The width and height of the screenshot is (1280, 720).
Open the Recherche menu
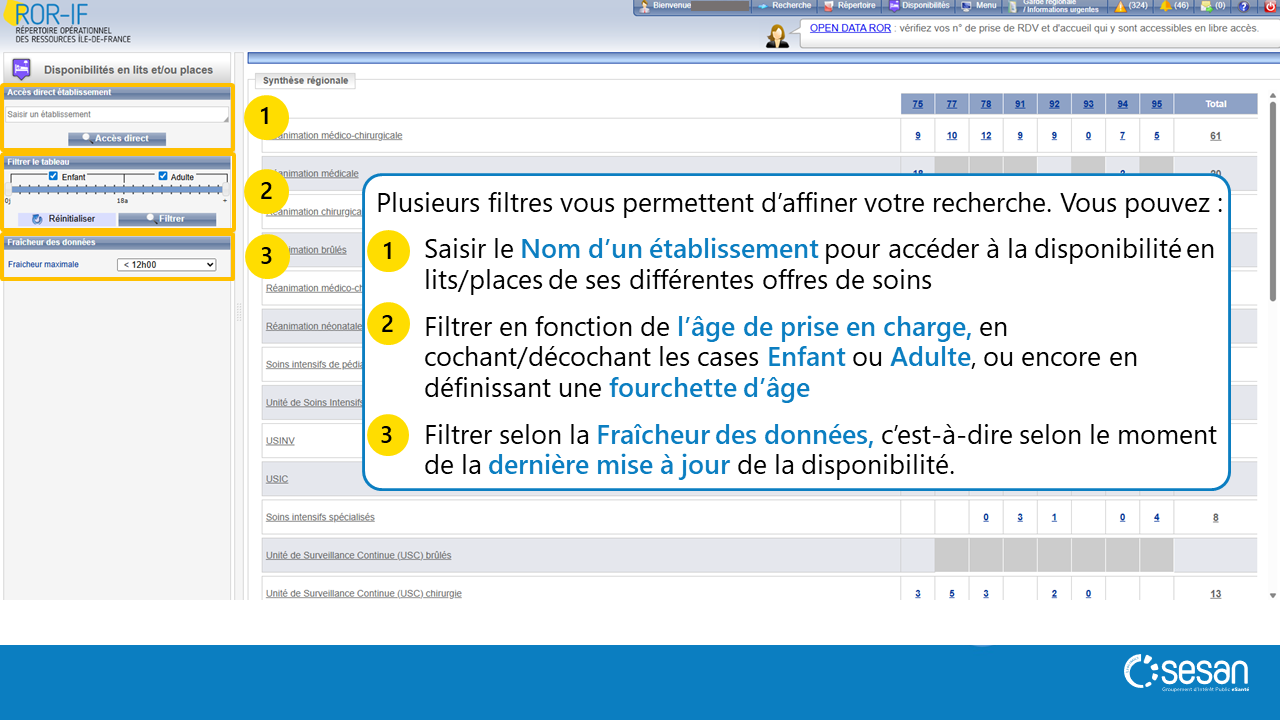click(785, 6)
